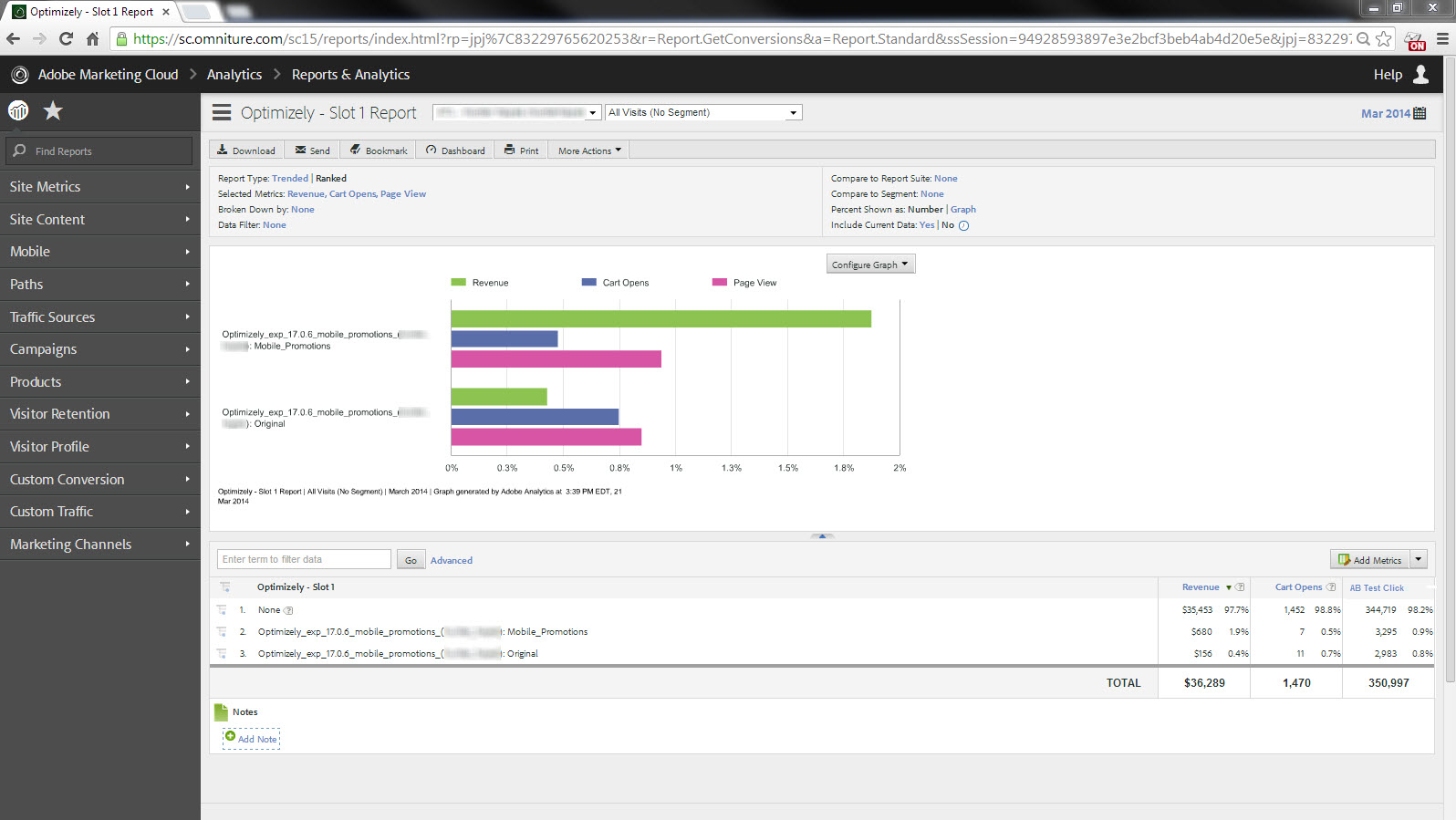The image size is (1456, 820).
Task: Click the Go filter button
Action: click(x=411, y=560)
